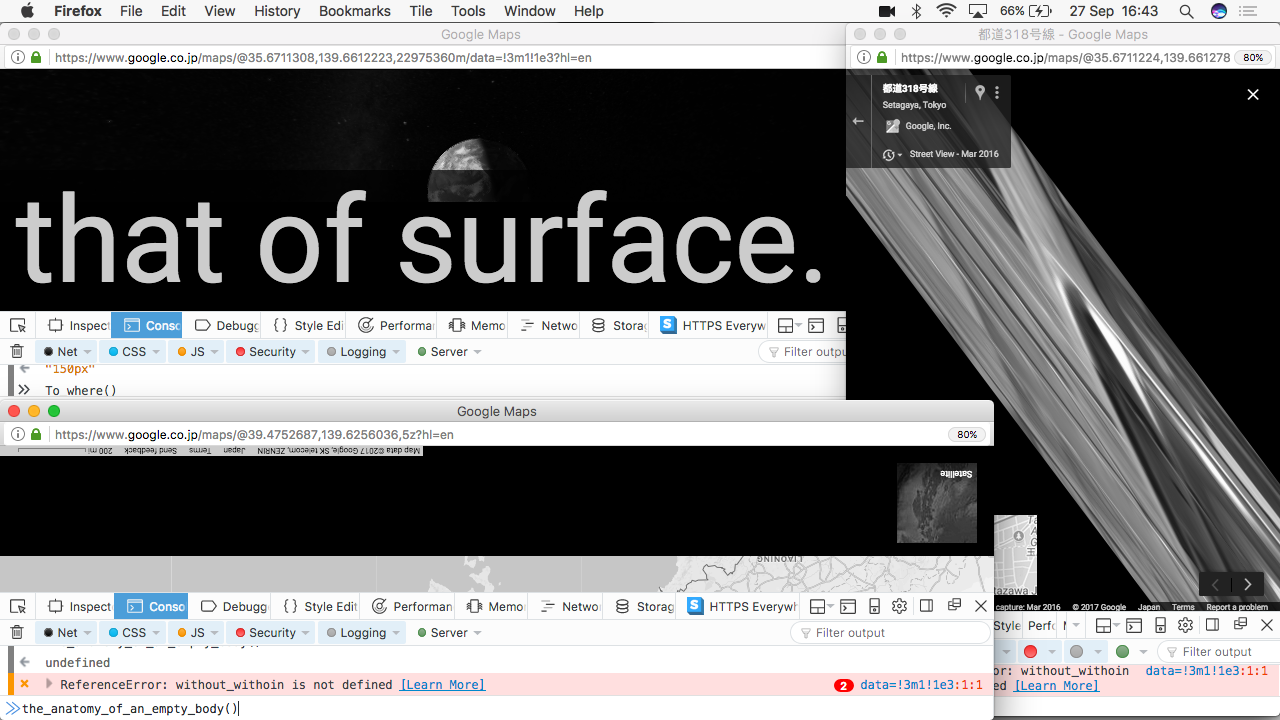Viewport: 1280px width, 720px height.
Task: Show previous Street View image arrow
Action: 1215,585
